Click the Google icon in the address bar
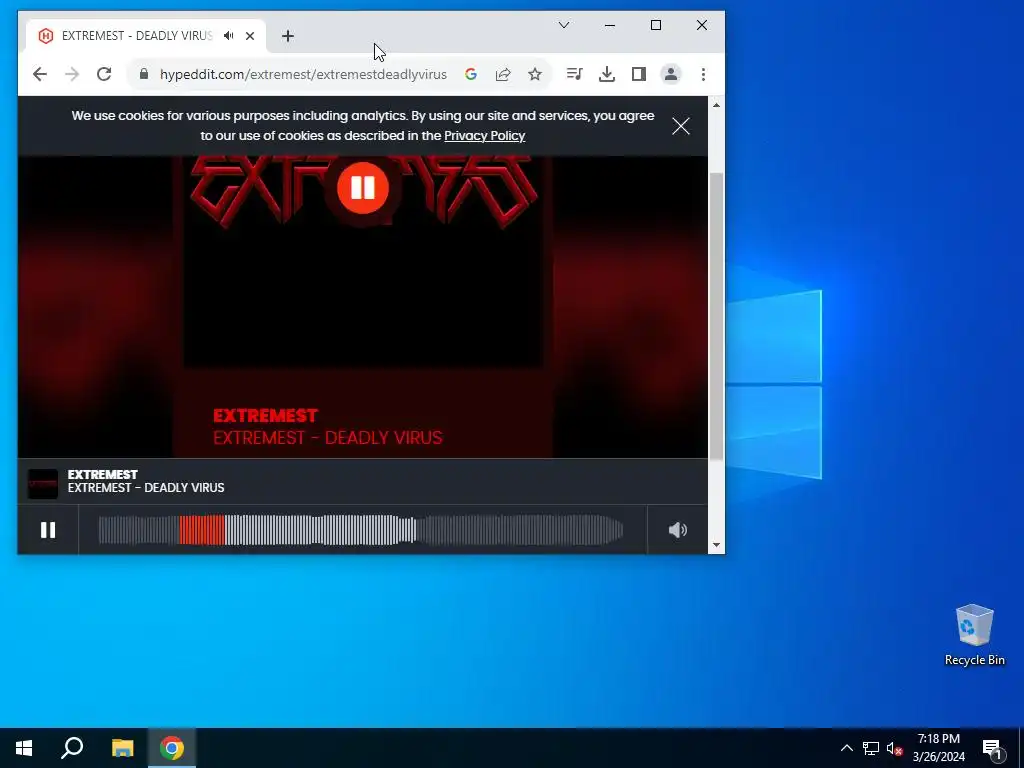Screen dimensions: 1024x768 click(471, 74)
